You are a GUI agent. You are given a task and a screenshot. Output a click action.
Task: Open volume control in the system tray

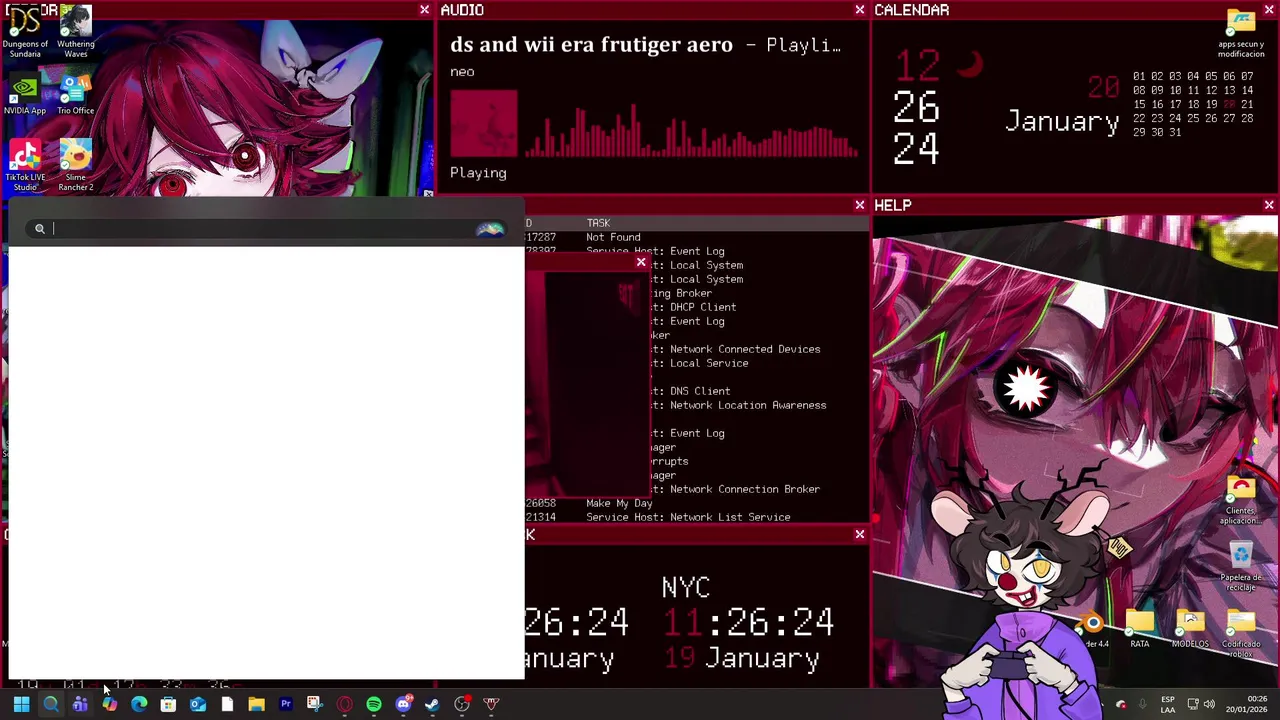pyautogui.click(x=1209, y=705)
